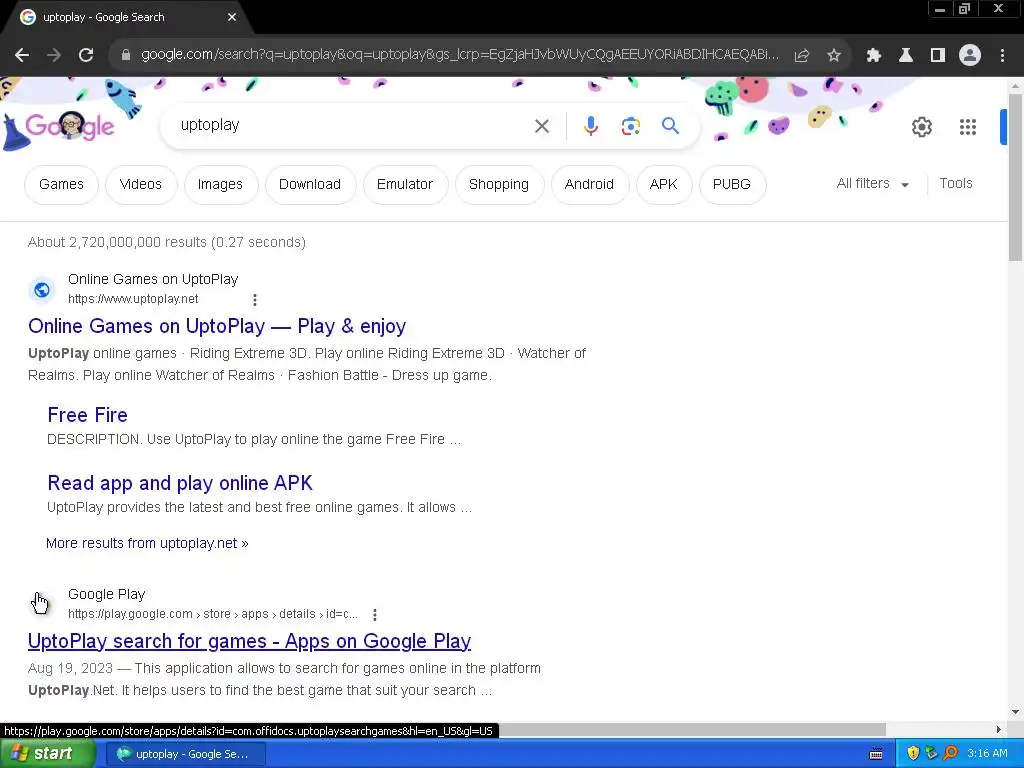Screen dimensions: 1024x768
Task: Apply the PUBG filter chip
Action: coord(732,185)
